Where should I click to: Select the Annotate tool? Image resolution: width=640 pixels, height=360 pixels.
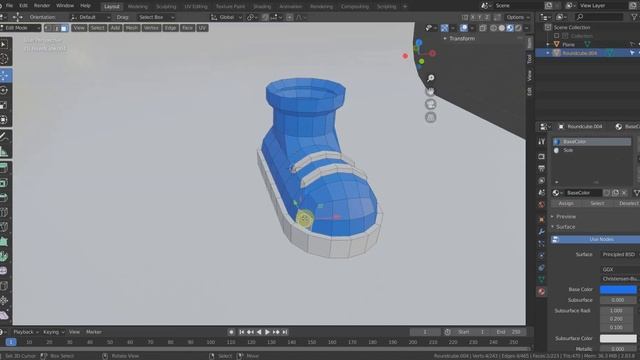pyautogui.click(x=4, y=136)
